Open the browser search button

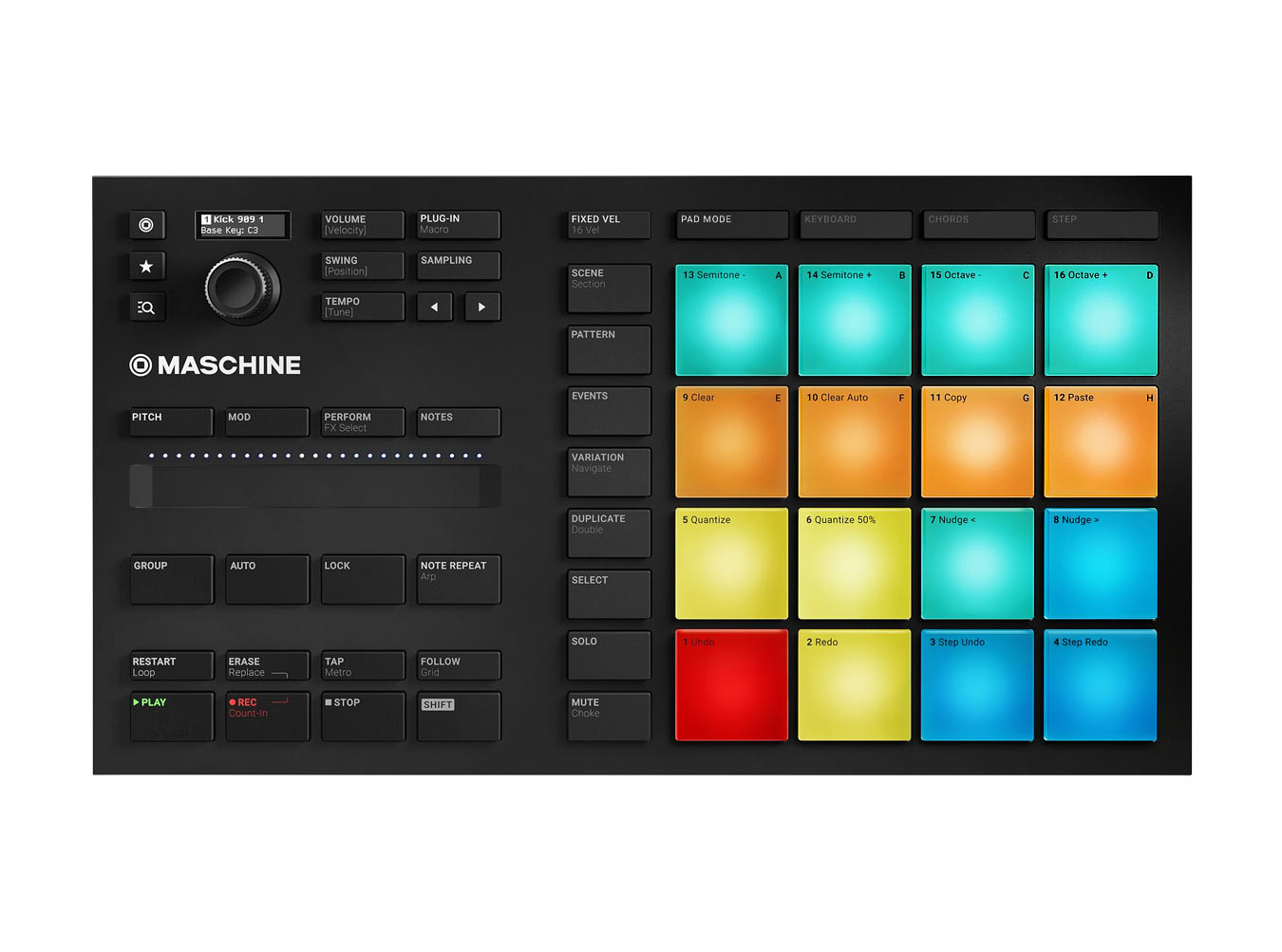tap(146, 308)
